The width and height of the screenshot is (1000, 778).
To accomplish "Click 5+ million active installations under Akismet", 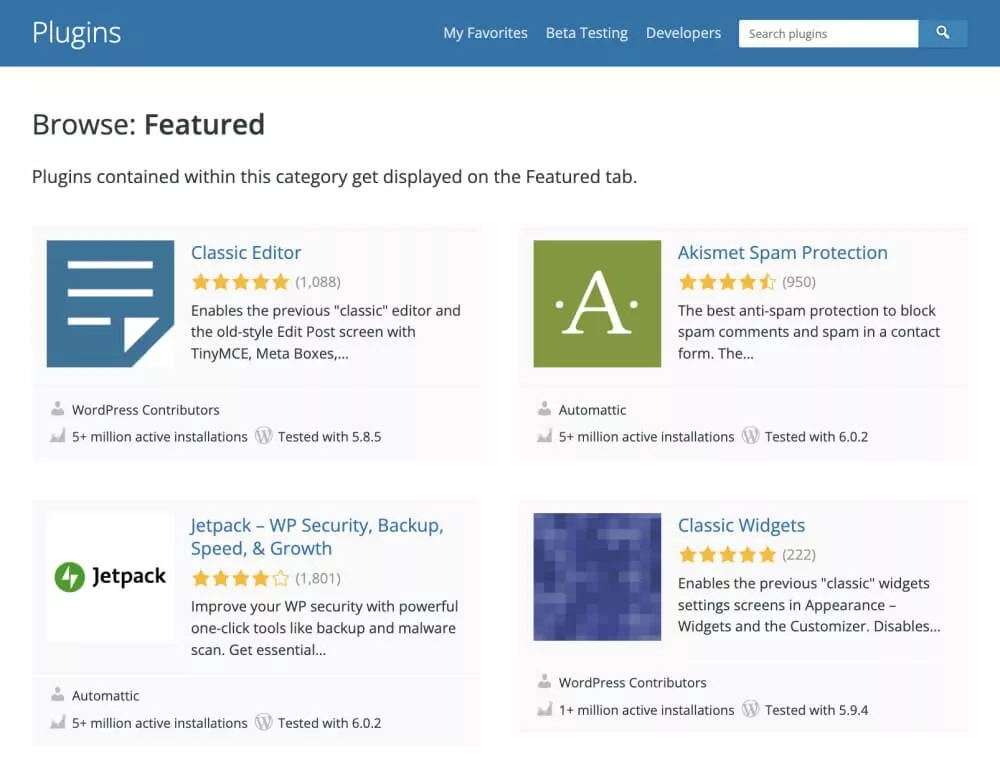I will pos(647,437).
